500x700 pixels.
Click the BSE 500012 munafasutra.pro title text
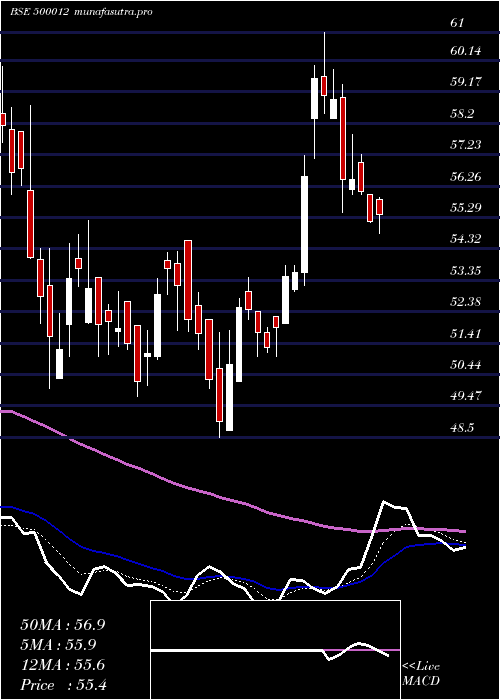(81, 12)
